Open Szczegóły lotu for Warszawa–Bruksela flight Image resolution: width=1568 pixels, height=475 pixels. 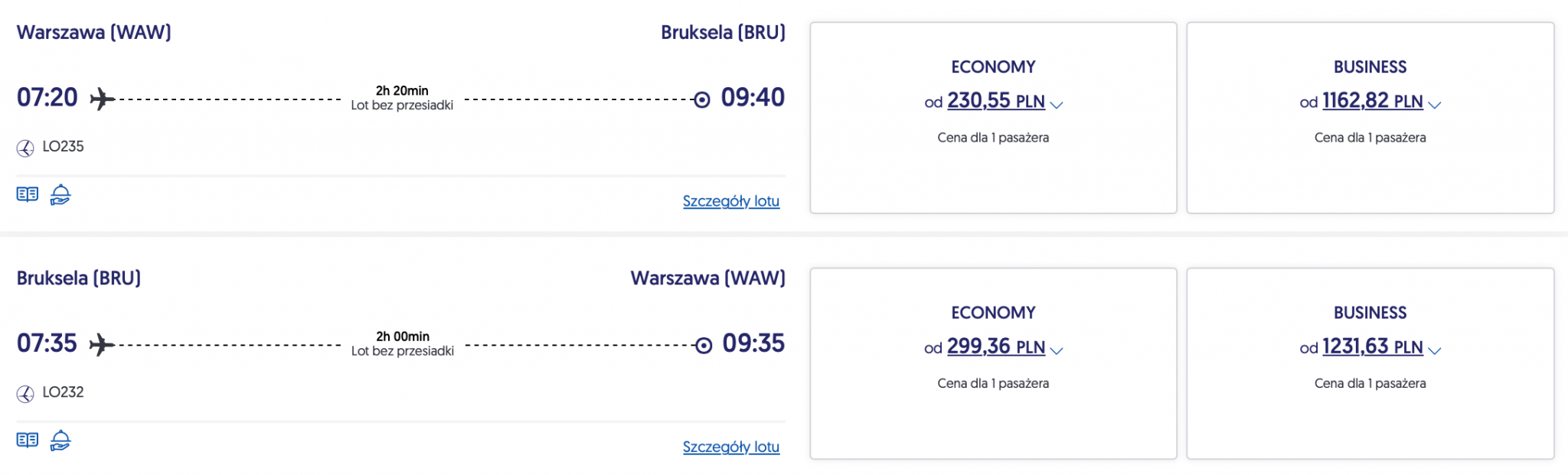tap(730, 201)
